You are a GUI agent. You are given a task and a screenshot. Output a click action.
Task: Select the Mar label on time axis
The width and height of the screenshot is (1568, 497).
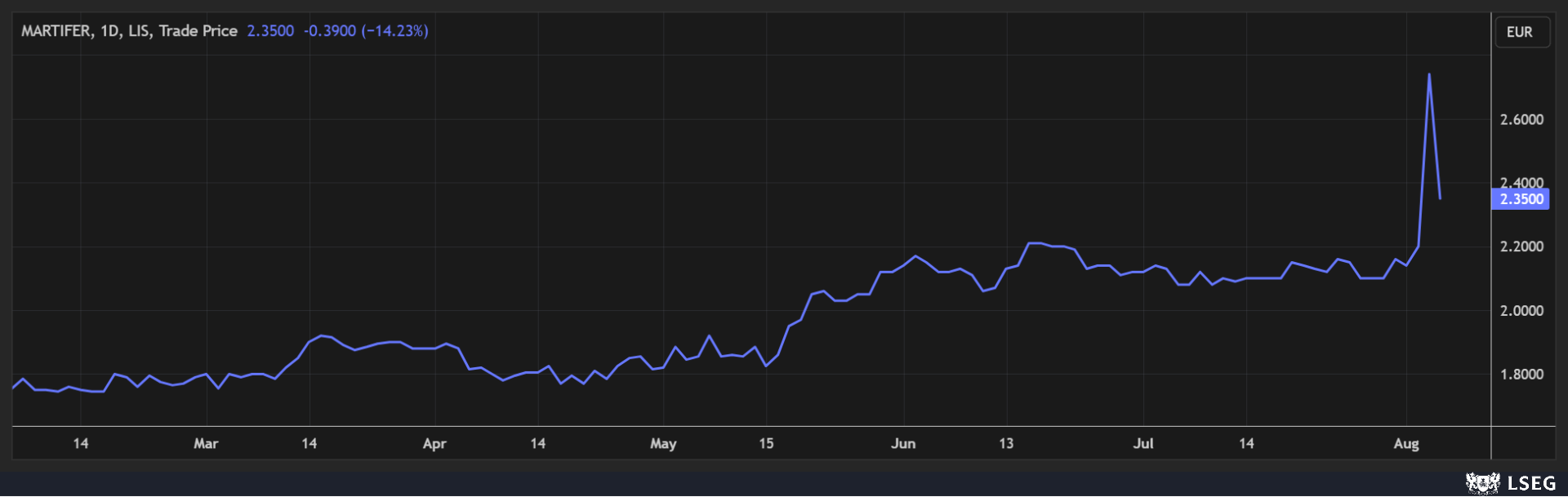pos(206,443)
